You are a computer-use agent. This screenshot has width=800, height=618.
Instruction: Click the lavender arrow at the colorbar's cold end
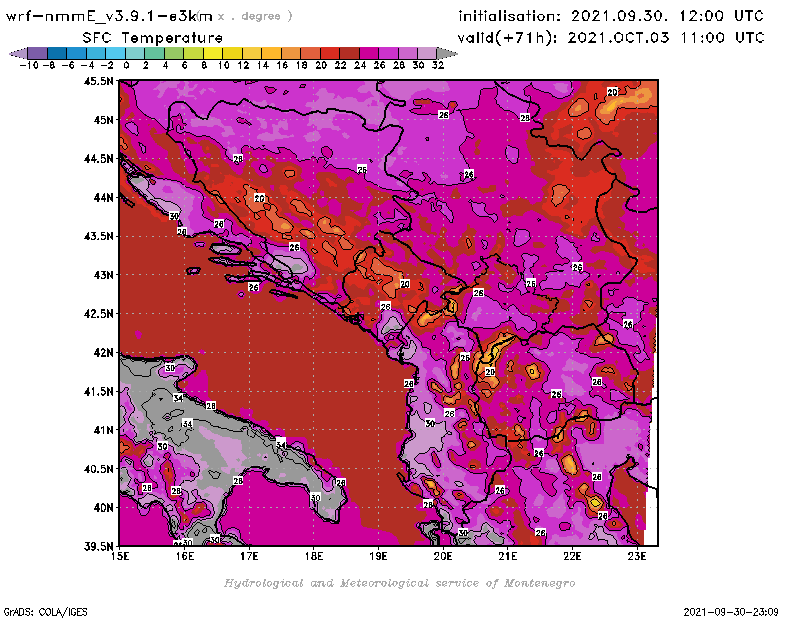tap(19, 54)
